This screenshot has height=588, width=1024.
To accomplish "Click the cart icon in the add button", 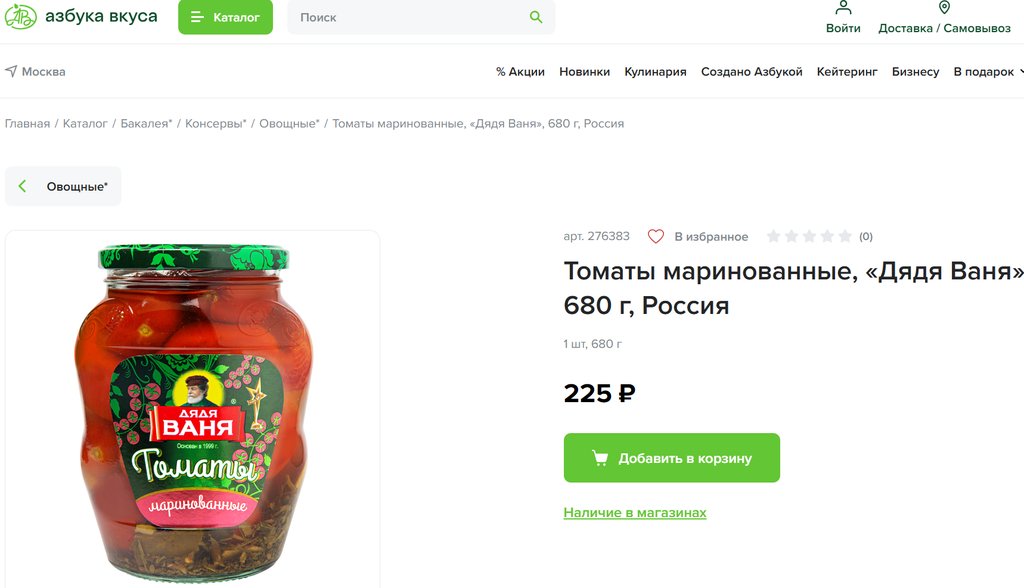I will click(x=600, y=458).
